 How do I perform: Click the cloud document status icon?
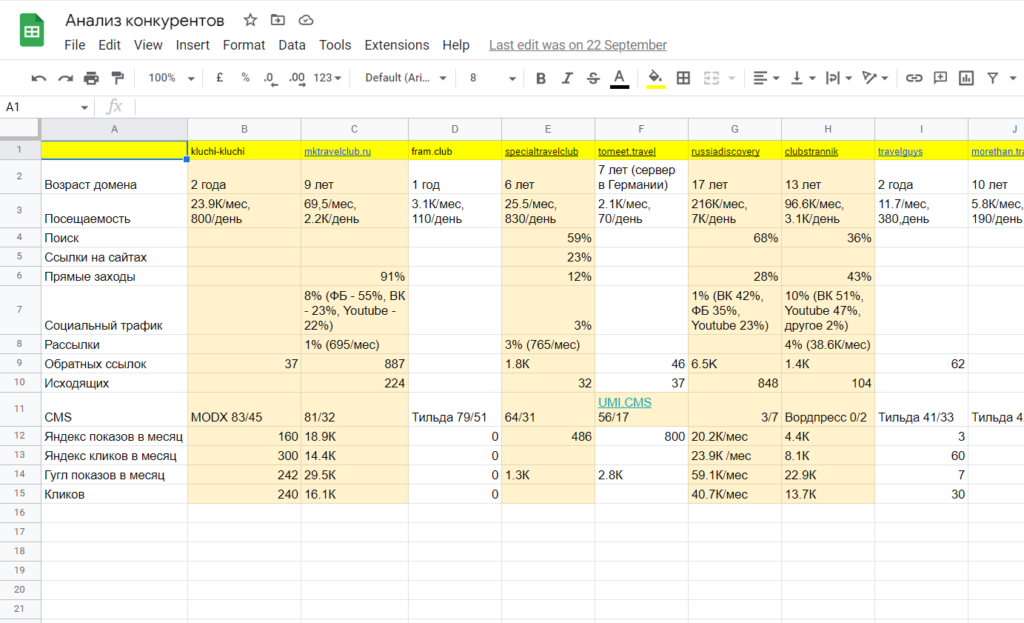pyautogui.click(x=306, y=20)
